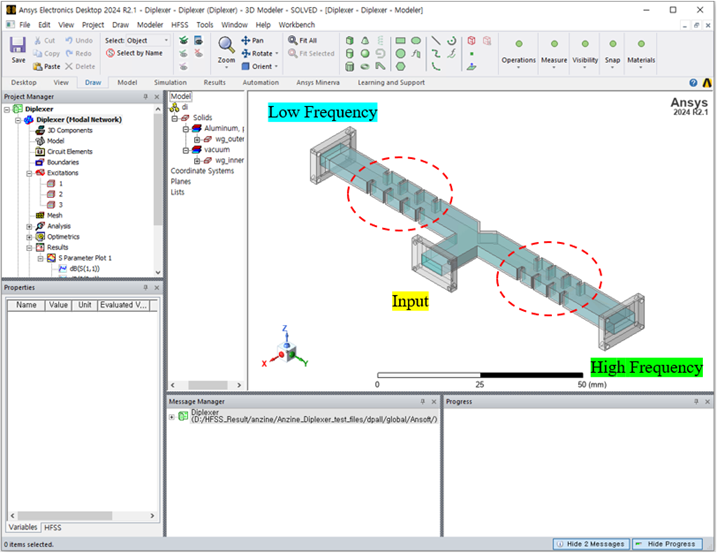Open the Modeler menu
The image size is (717, 553).
click(x=150, y=25)
